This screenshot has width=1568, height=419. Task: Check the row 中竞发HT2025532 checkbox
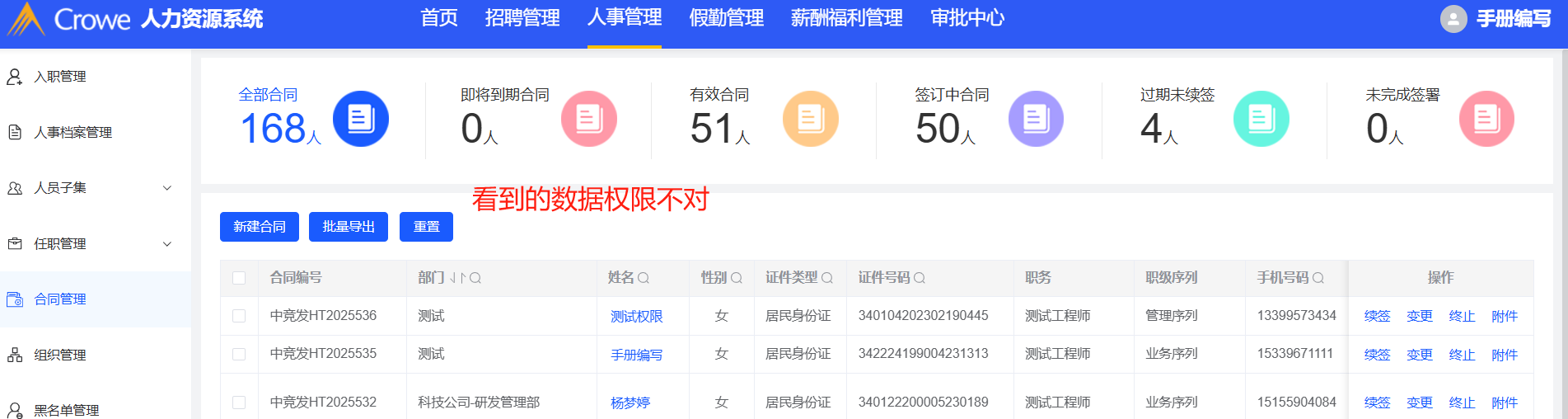pos(239,403)
